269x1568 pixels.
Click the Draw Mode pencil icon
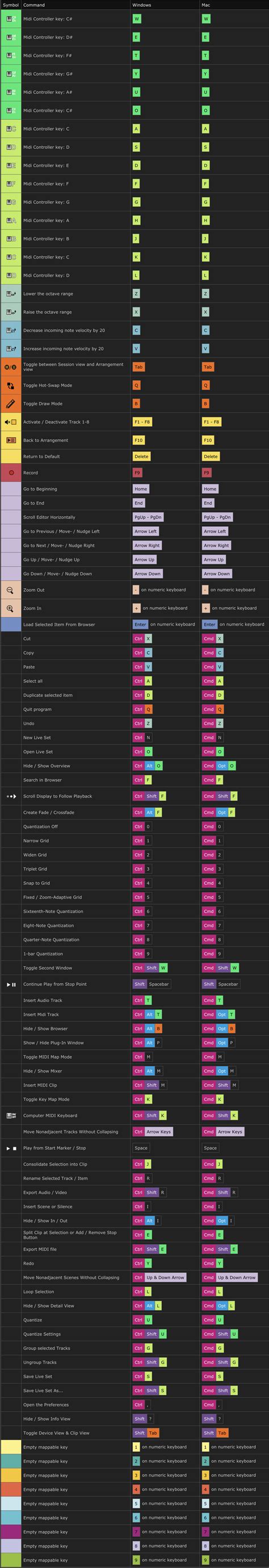click(10, 404)
